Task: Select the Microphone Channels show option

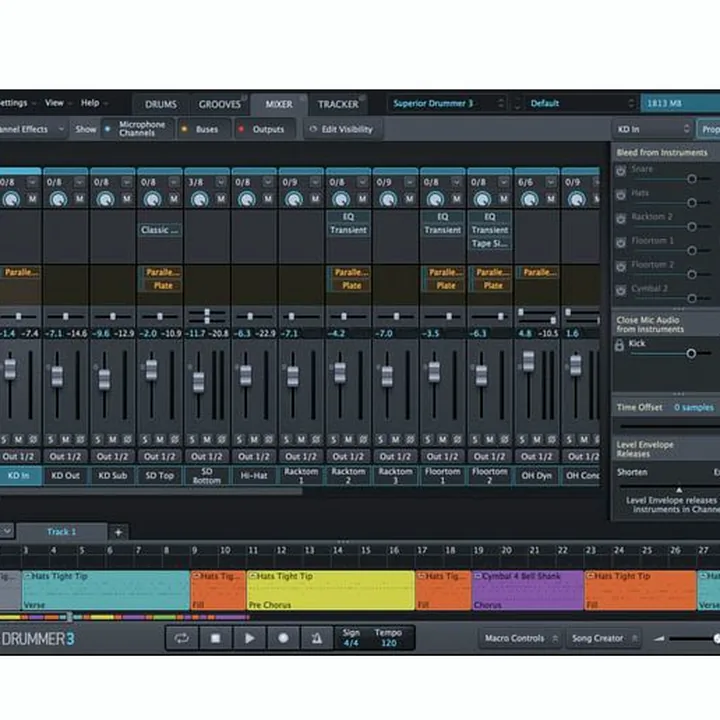Action: (x=136, y=129)
